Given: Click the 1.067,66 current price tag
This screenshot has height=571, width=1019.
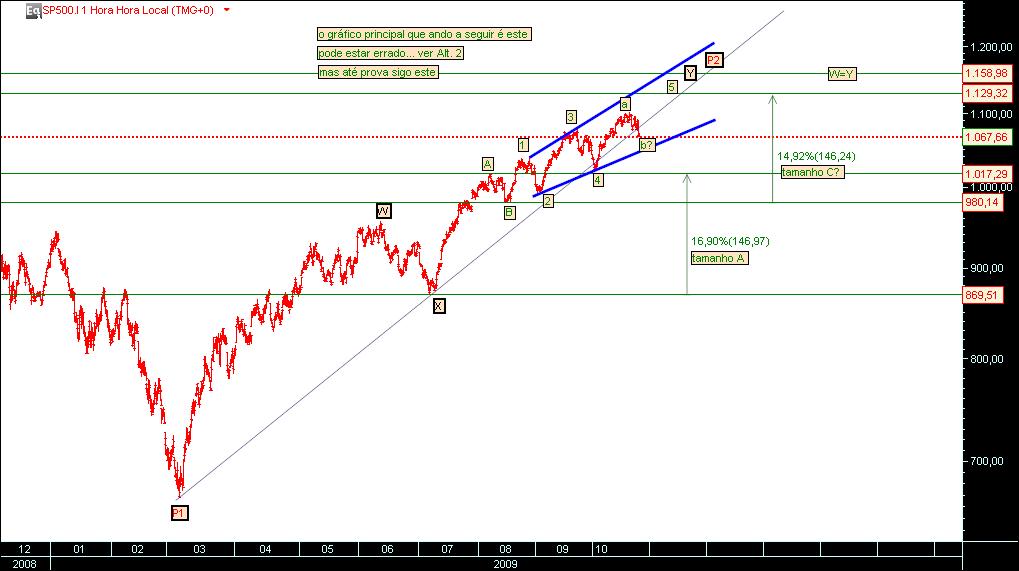Looking at the screenshot, I should point(986,137).
